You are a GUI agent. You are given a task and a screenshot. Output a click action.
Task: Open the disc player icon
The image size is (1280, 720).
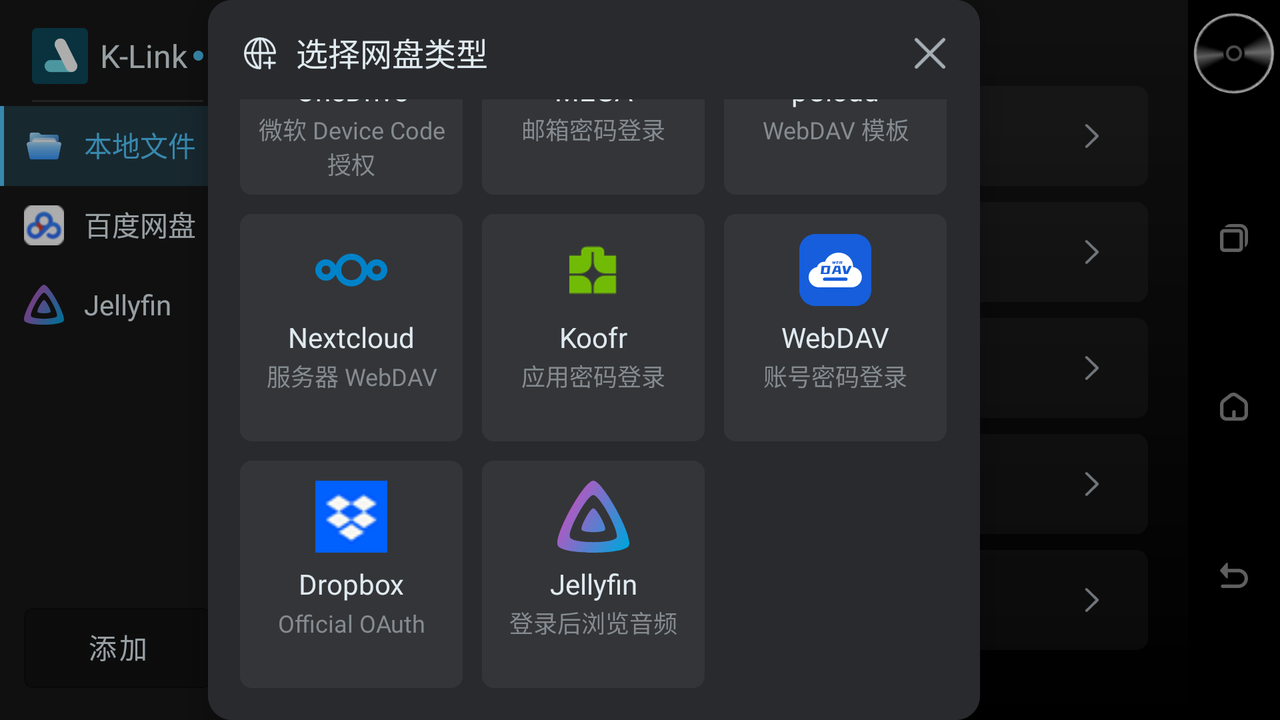click(x=1234, y=53)
